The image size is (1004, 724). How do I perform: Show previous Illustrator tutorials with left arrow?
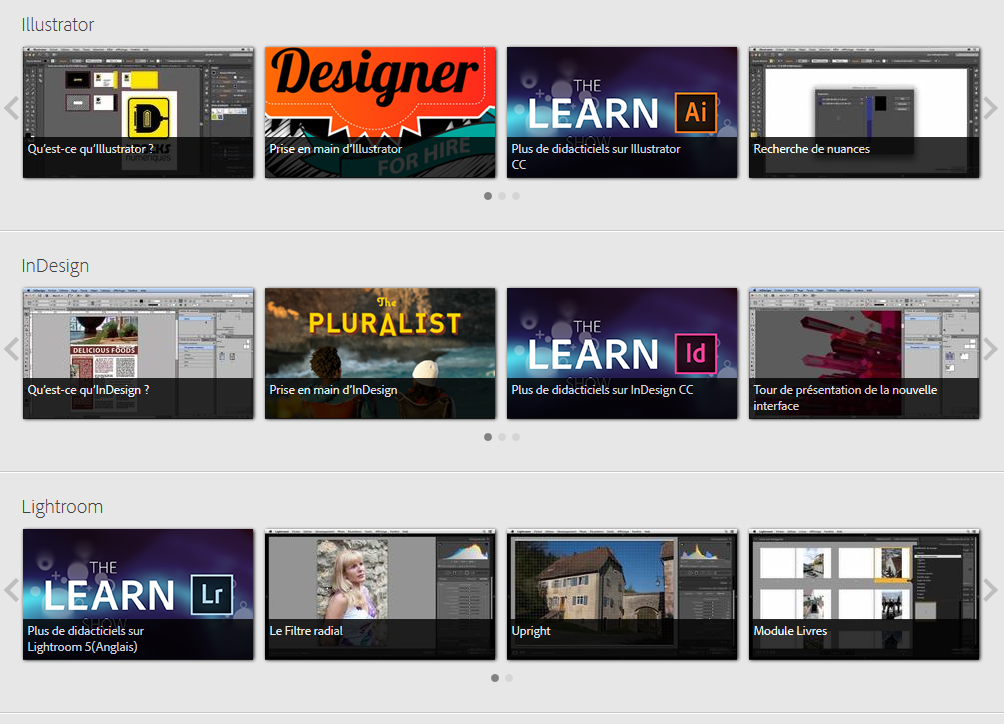[12, 108]
